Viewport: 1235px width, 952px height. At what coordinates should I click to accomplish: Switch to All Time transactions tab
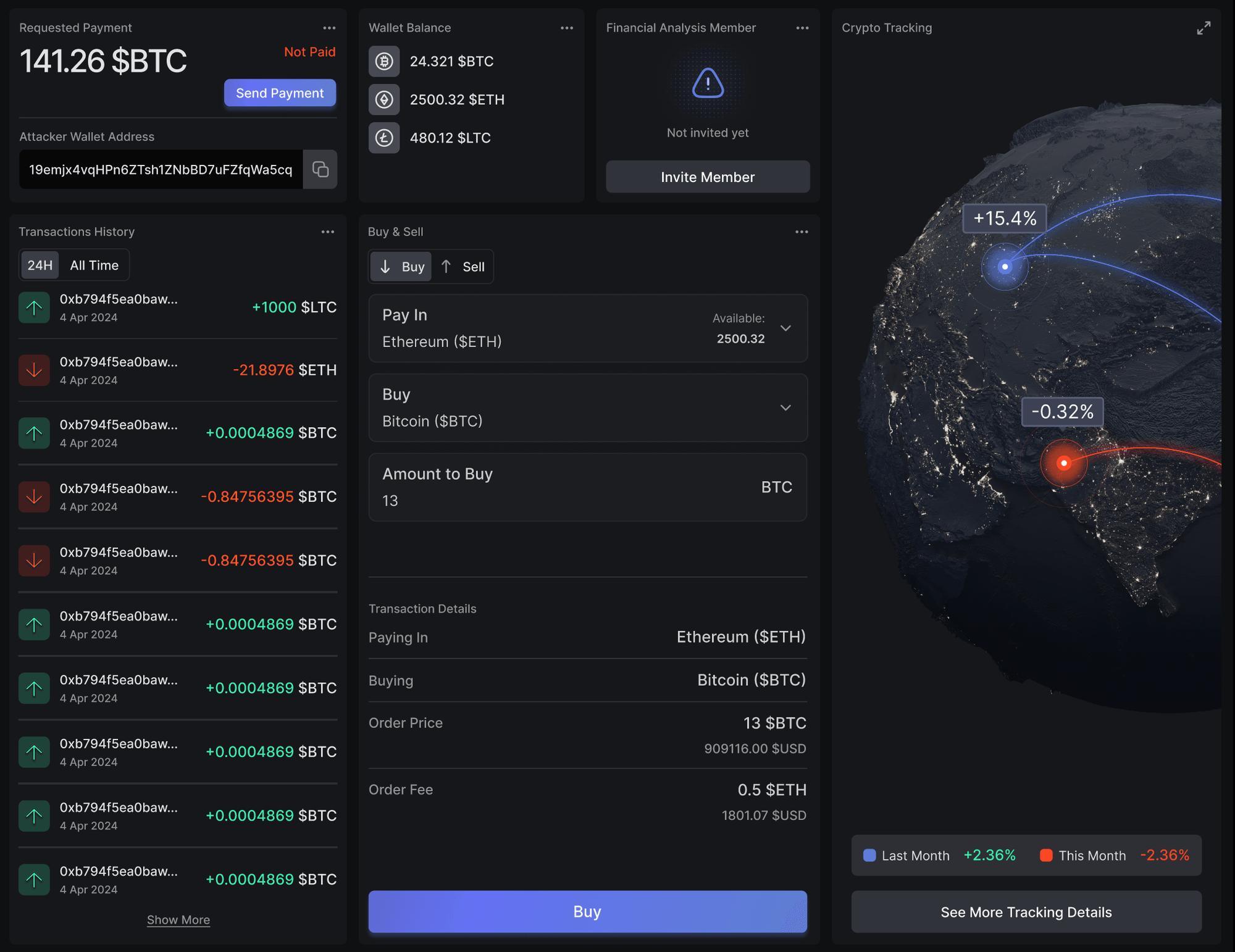point(94,265)
